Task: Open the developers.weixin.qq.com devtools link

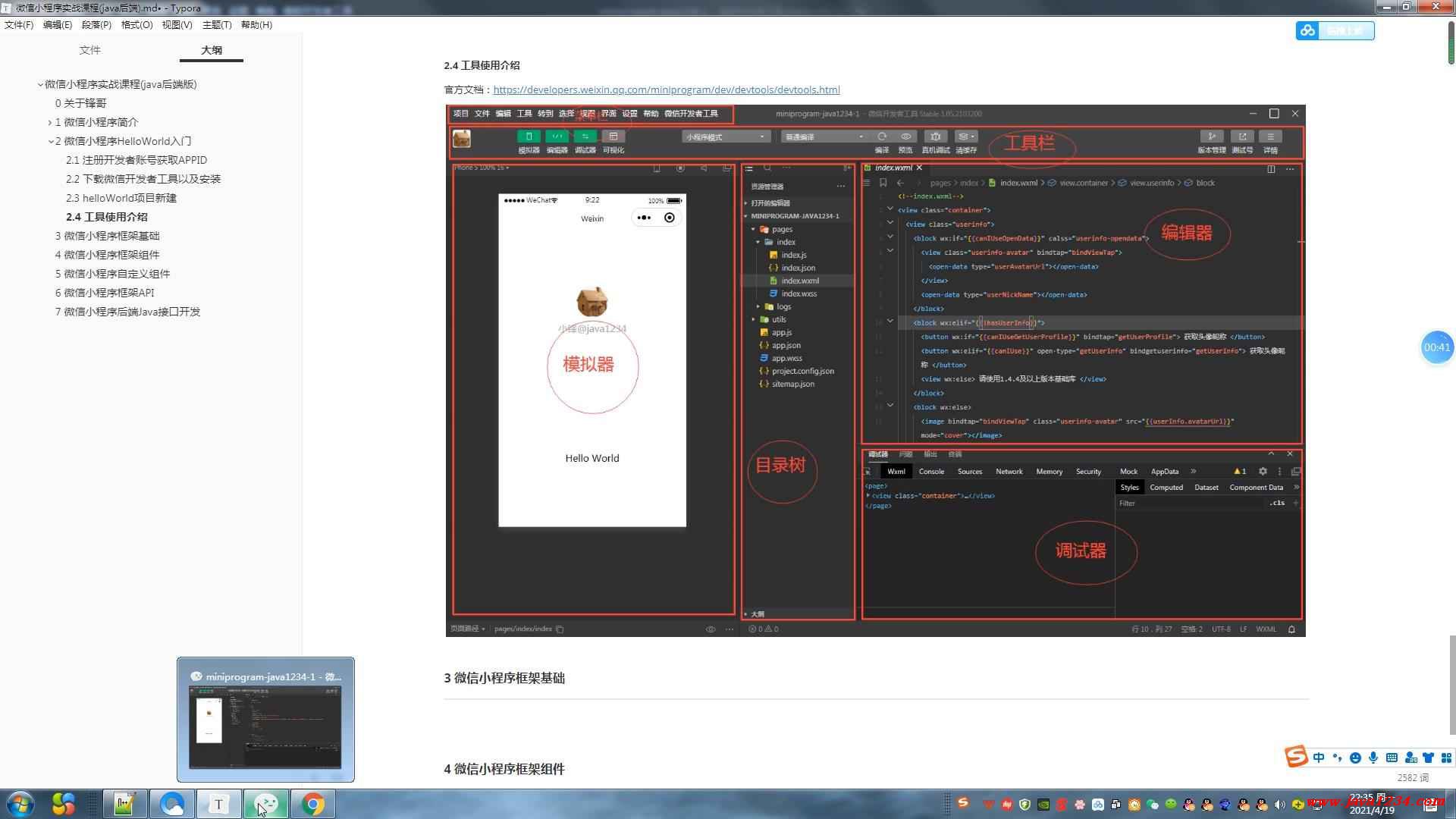Action: click(666, 89)
